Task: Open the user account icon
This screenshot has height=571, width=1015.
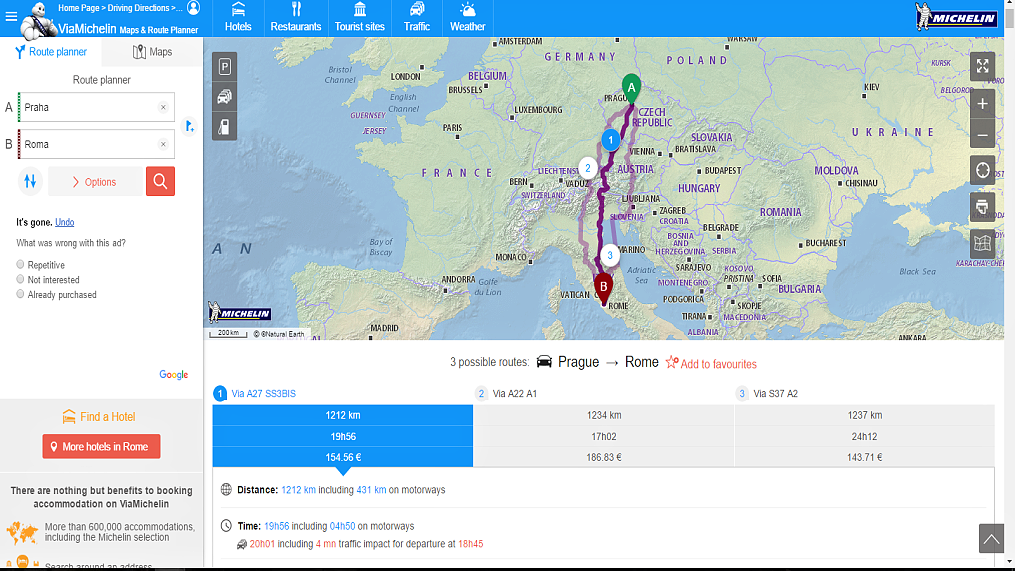Action: 193,8
